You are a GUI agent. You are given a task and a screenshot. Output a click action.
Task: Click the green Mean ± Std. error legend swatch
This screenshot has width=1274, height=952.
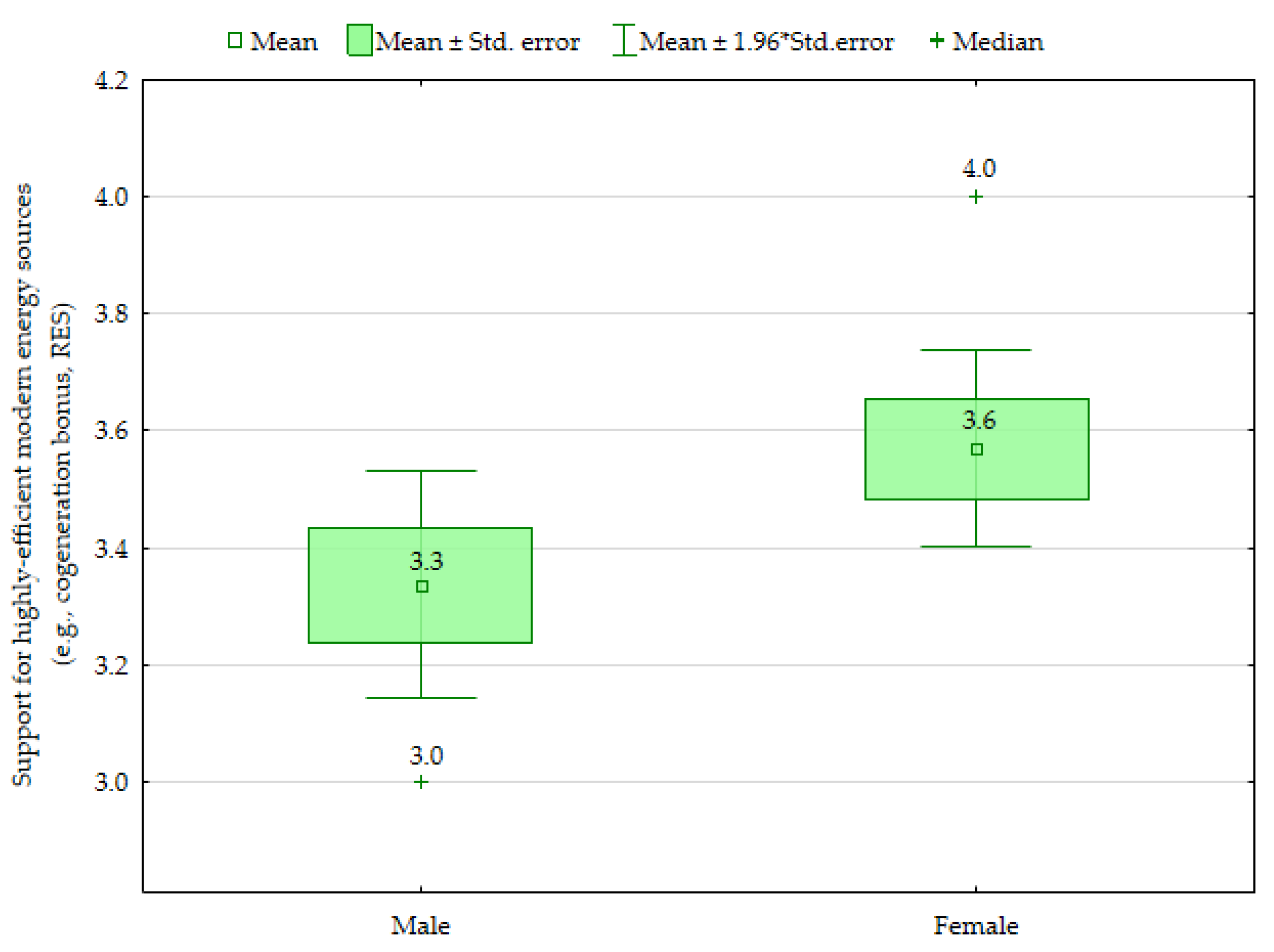click(359, 40)
